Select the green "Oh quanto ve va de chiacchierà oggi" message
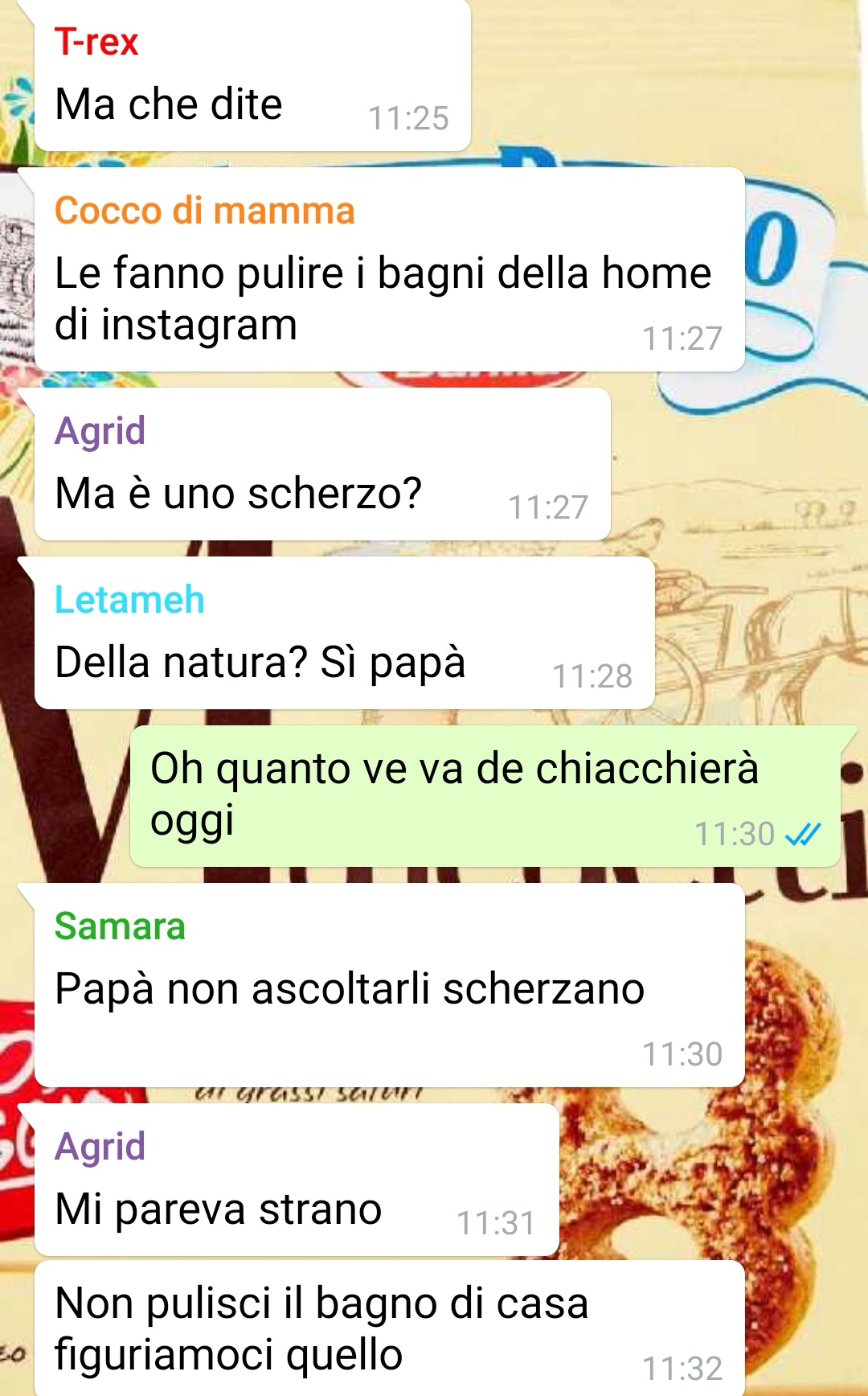This screenshot has height=1396, width=868. point(485,796)
